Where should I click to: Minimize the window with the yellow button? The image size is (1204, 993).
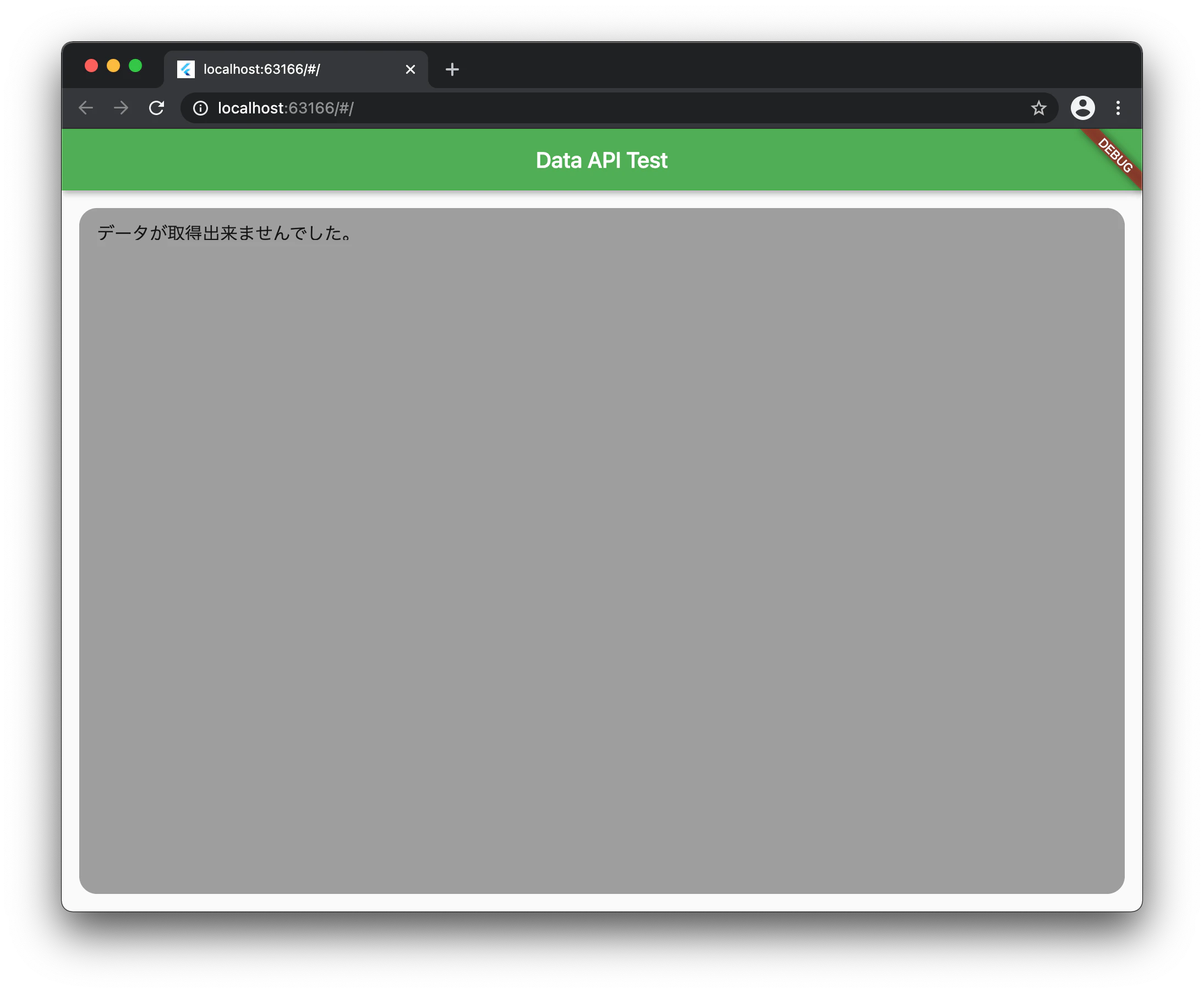pyautogui.click(x=113, y=65)
